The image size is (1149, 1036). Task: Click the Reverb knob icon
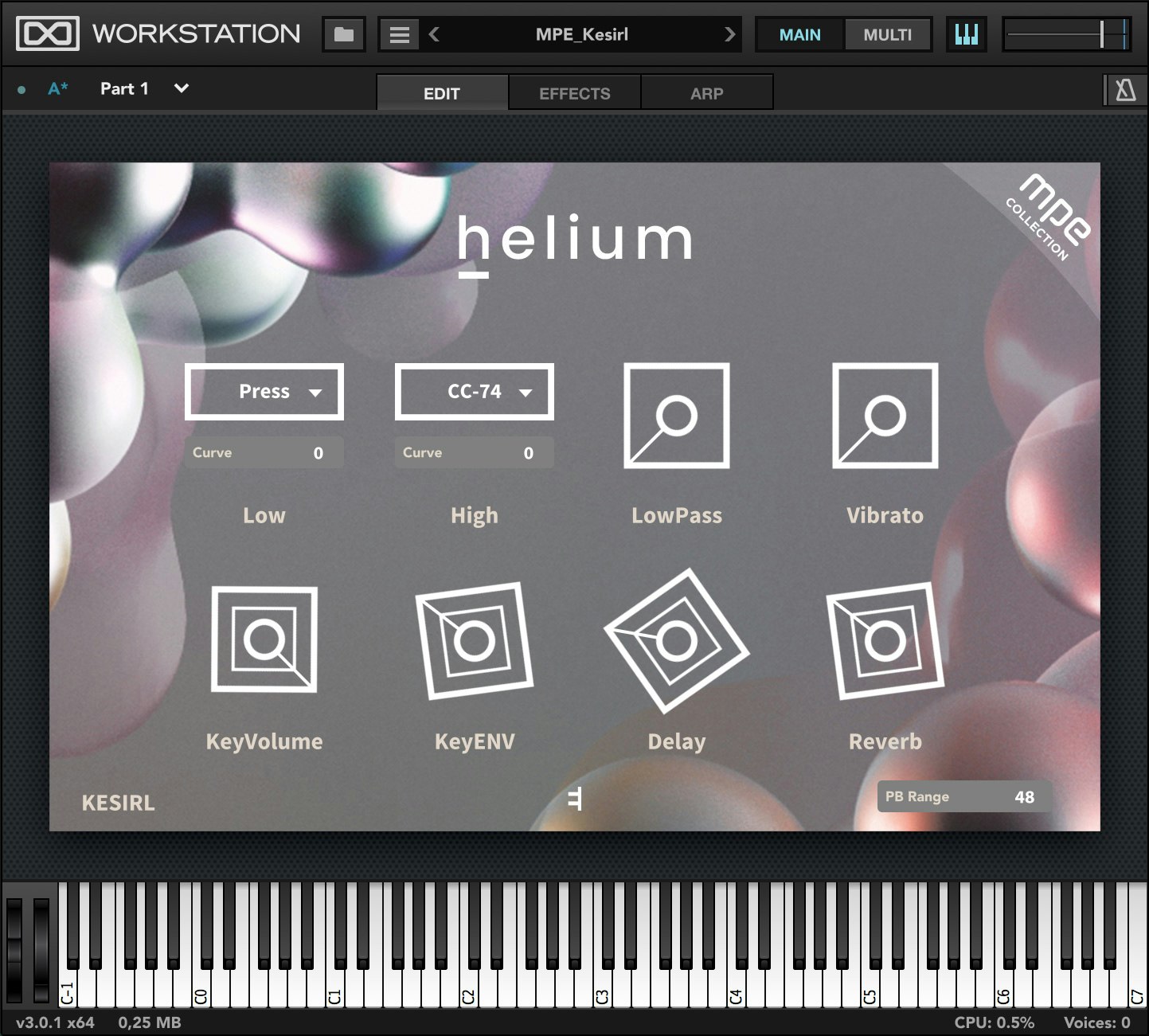coord(885,640)
